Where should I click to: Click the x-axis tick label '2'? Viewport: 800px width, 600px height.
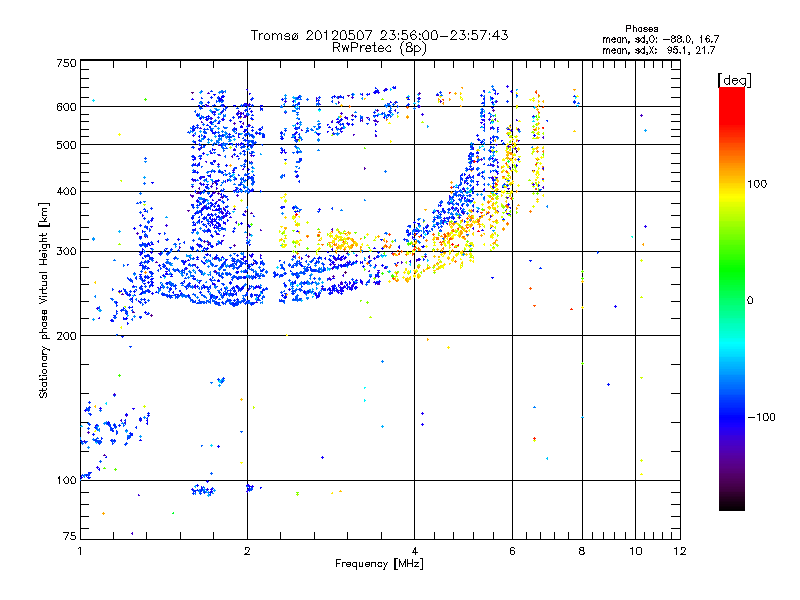247,551
